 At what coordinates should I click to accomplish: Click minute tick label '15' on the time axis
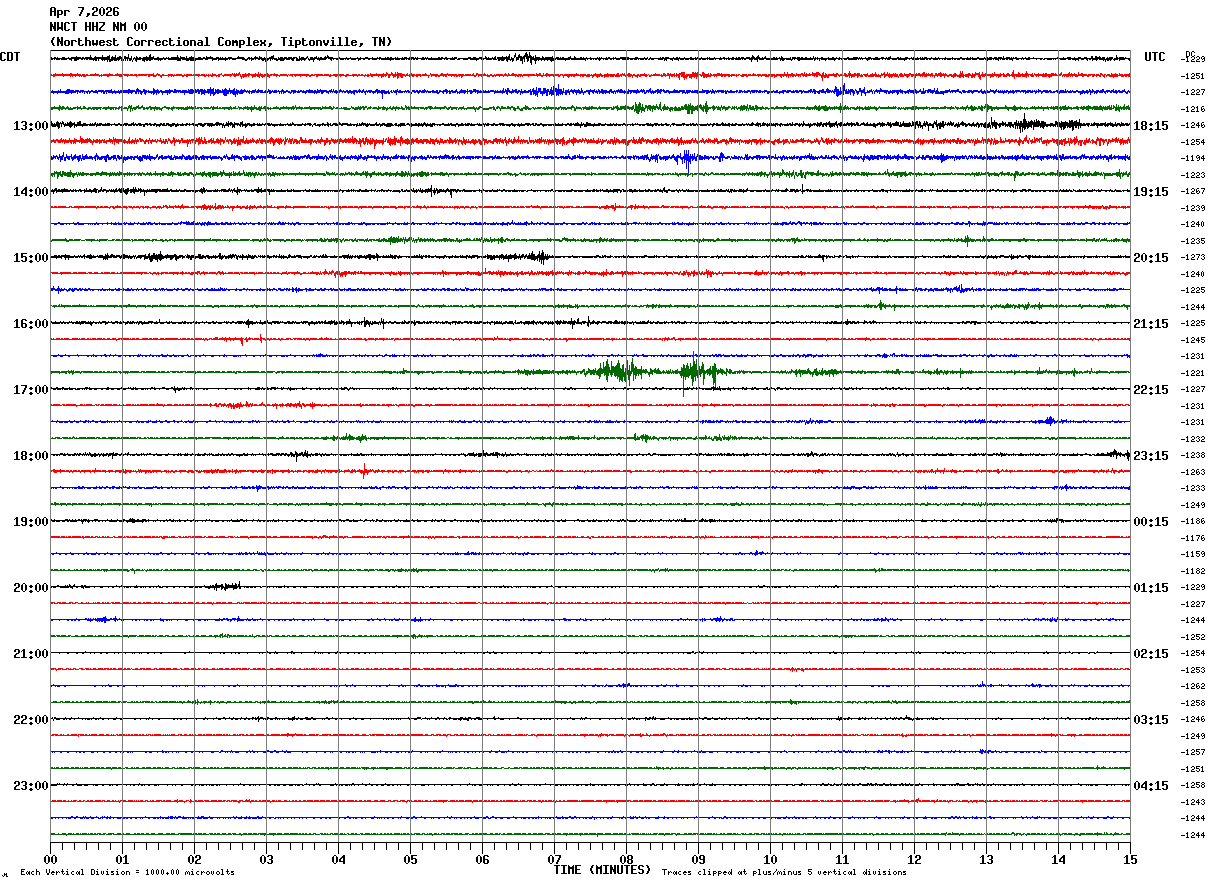[x=1130, y=859]
